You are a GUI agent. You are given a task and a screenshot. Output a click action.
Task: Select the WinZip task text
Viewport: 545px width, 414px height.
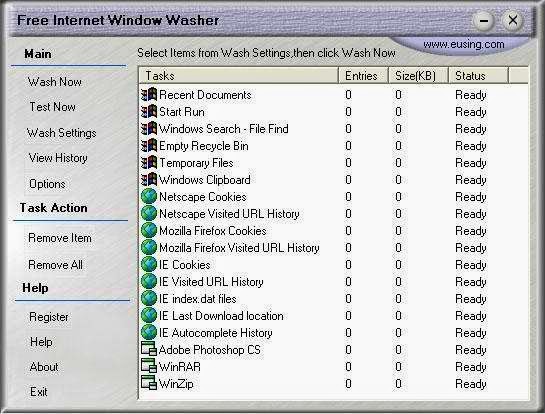176,384
